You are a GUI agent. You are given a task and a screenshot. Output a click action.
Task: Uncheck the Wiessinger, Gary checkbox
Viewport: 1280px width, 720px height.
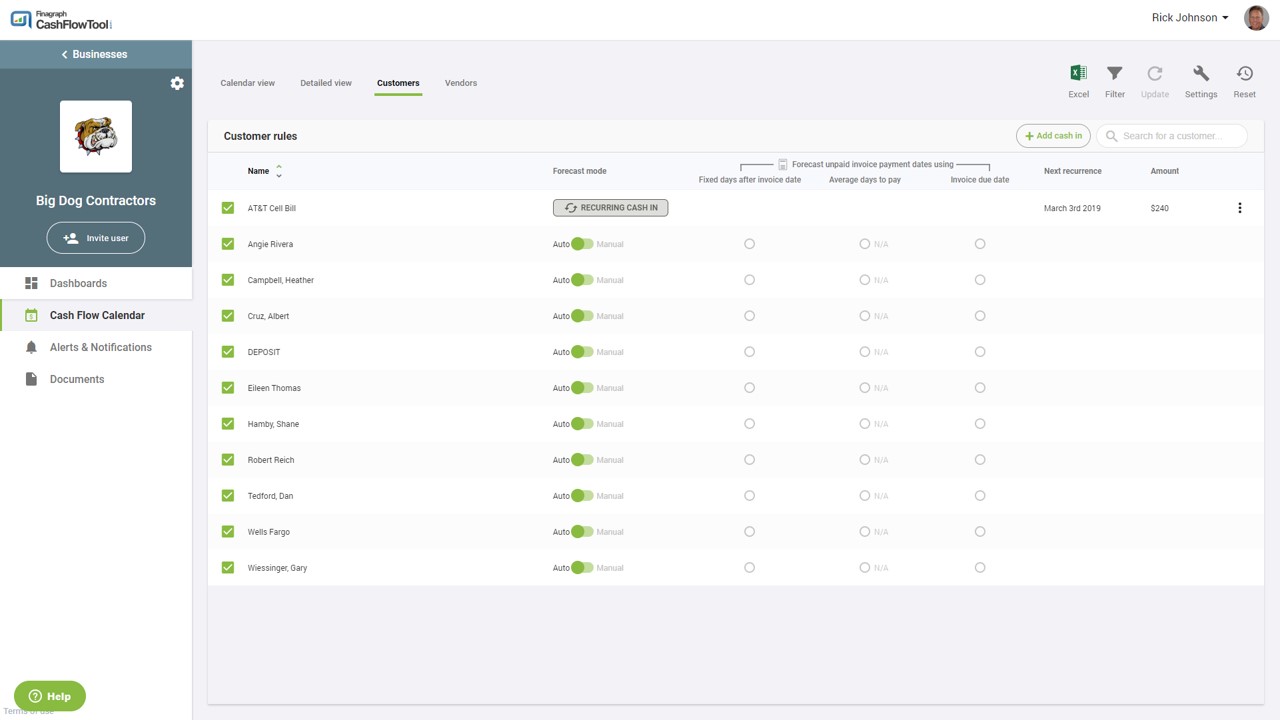(x=228, y=568)
